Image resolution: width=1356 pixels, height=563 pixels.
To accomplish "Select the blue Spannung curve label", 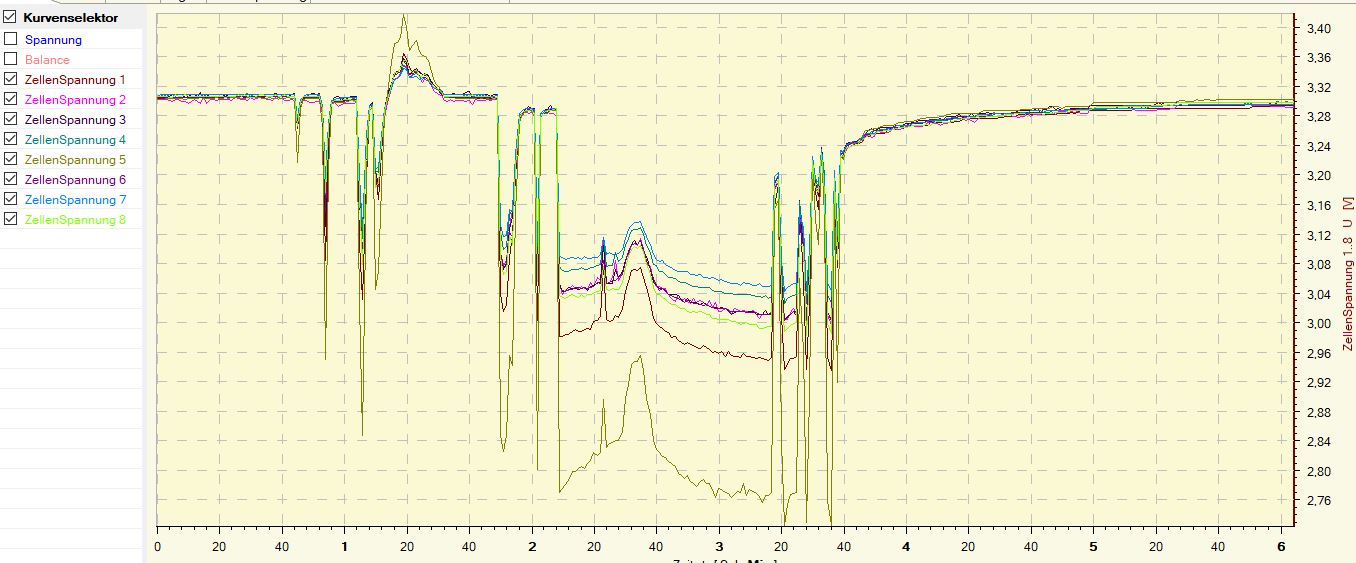I will [x=53, y=40].
